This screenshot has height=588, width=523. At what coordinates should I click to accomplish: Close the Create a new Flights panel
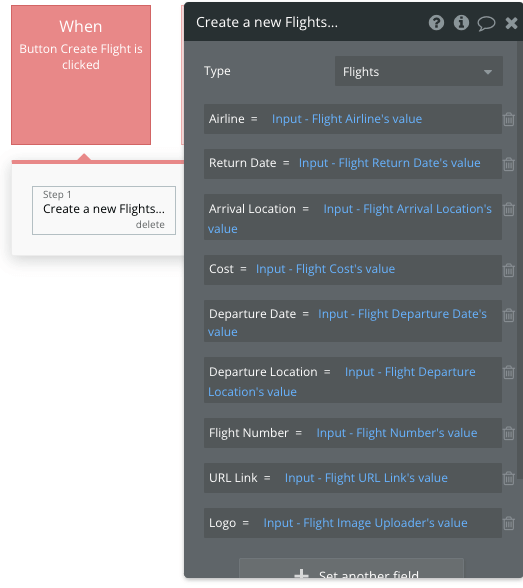pyautogui.click(x=511, y=23)
